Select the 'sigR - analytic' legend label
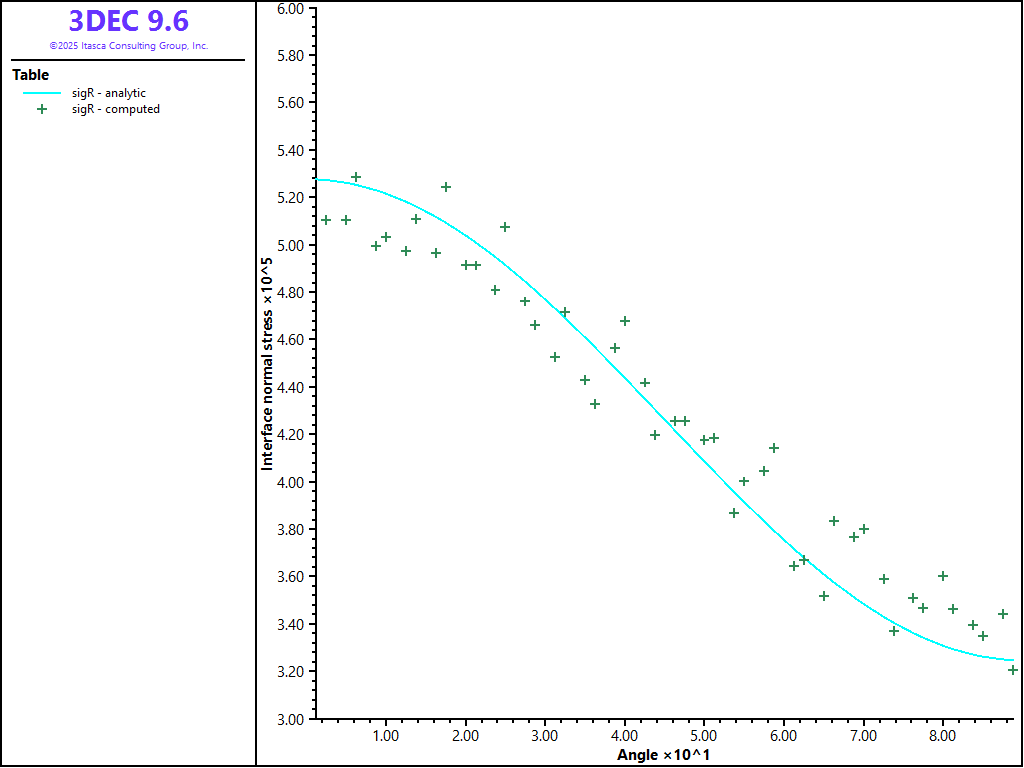This screenshot has height=768, width=1024. pos(108,93)
